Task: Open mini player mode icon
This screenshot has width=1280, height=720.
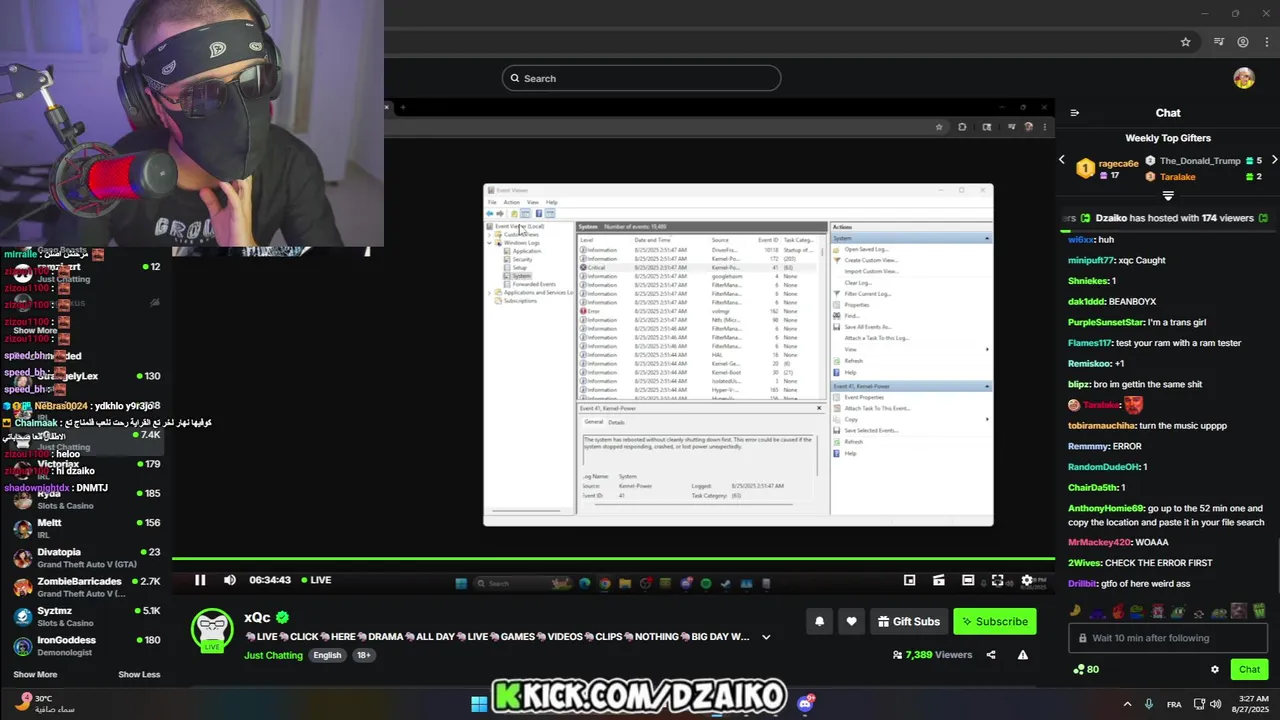Action: (x=909, y=580)
